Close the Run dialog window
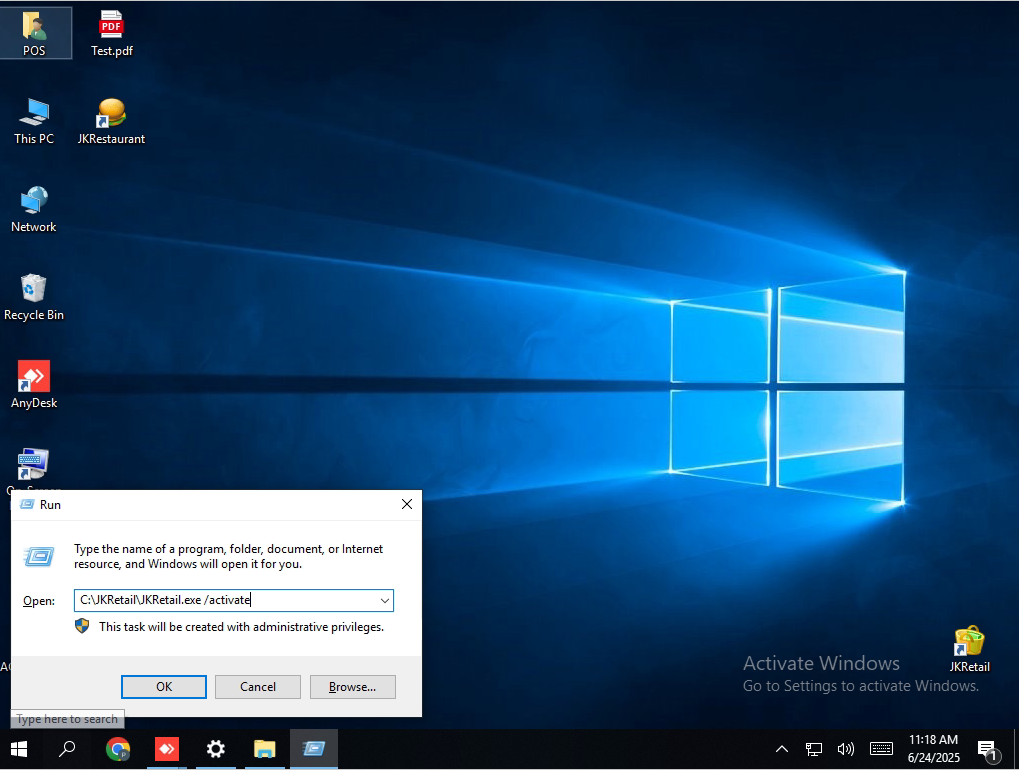This screenshot has height=770, width=1019. point(407,504)
